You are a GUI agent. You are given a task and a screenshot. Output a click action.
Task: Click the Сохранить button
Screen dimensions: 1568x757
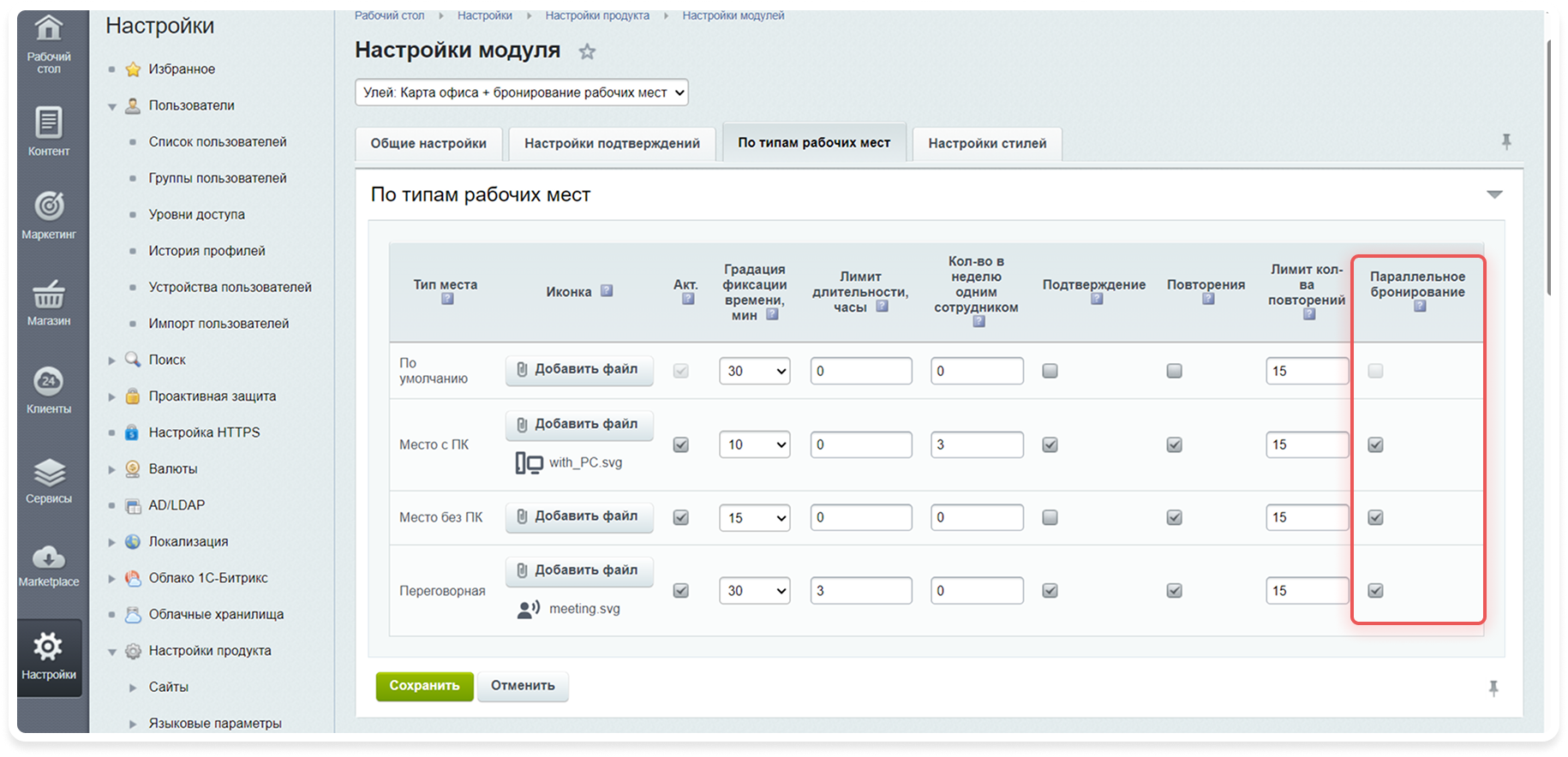click(x=424, y=686)
